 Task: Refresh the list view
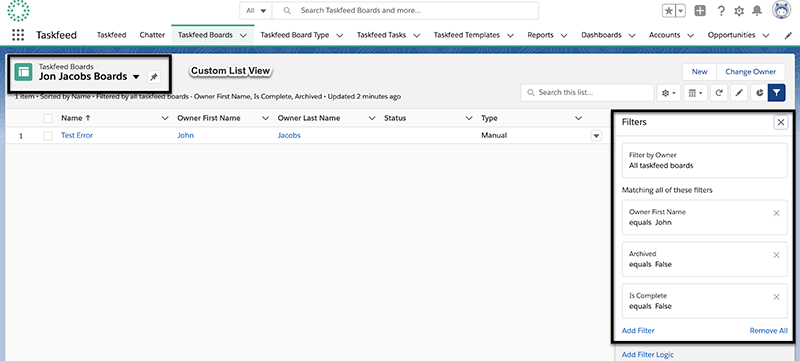tap(719, 93)
